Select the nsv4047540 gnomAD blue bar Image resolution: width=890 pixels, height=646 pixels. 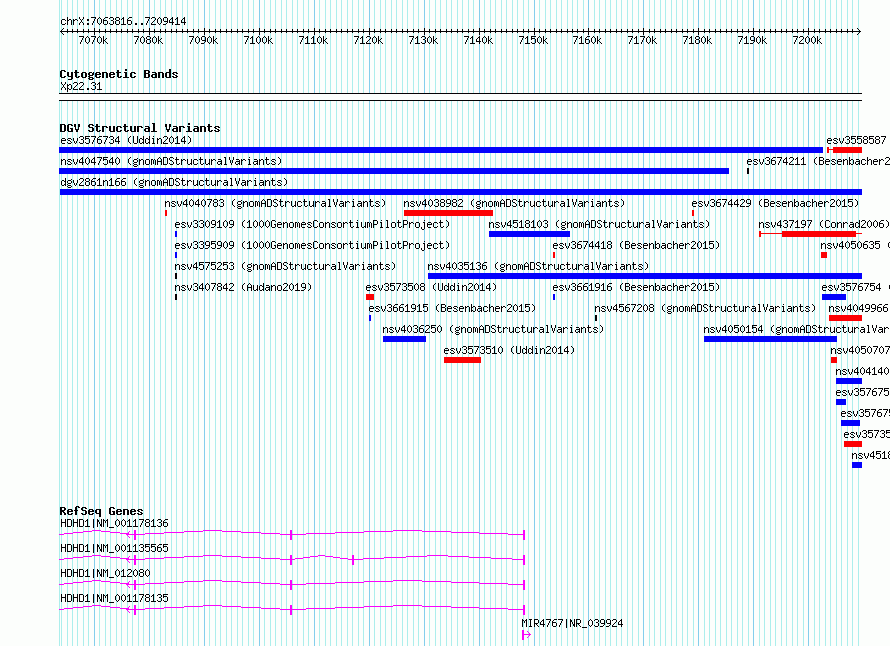(394, 171)
